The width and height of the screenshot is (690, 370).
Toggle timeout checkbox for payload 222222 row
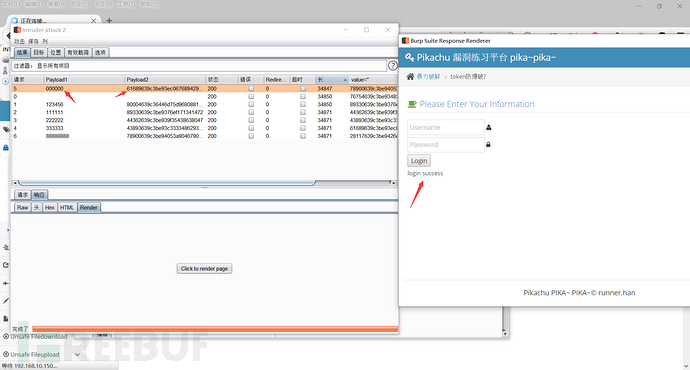pos(303,120)
